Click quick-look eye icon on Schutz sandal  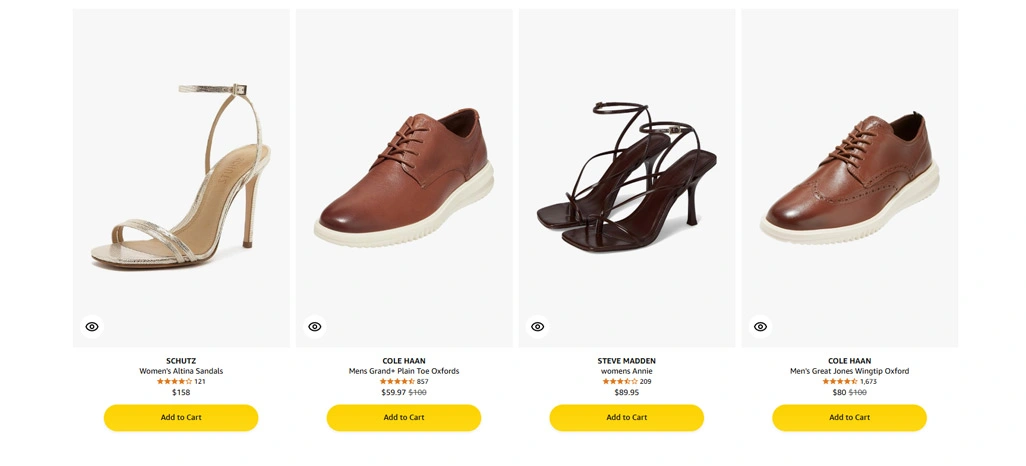click(92, 327)
